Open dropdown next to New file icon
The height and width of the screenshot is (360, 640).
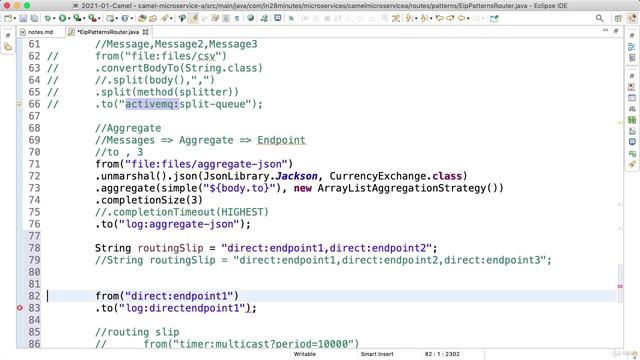(14, 19)
